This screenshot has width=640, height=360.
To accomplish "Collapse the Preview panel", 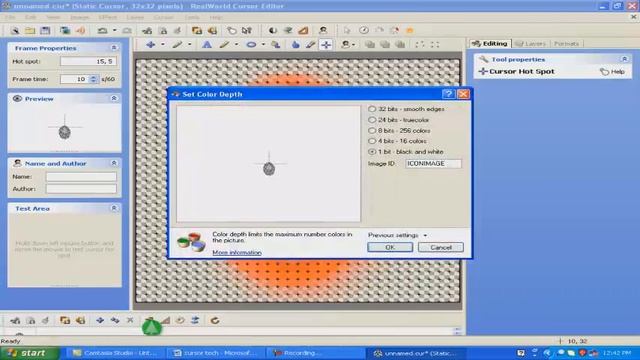I will (114, 98).
